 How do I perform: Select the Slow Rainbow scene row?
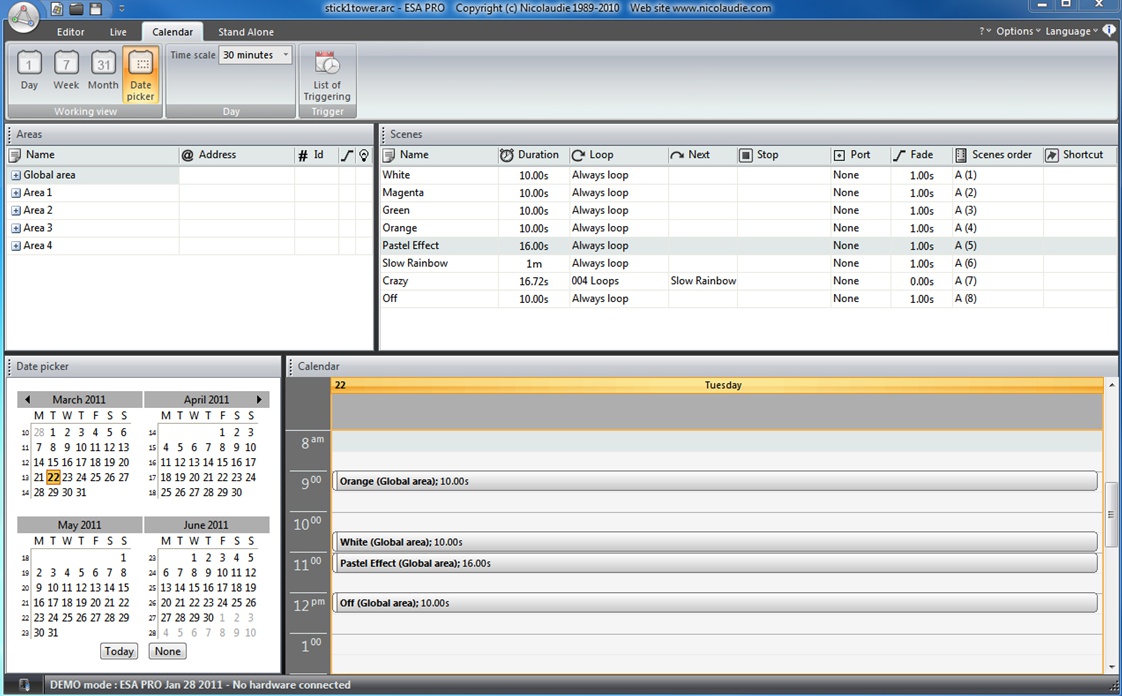(x=415, y=263)
